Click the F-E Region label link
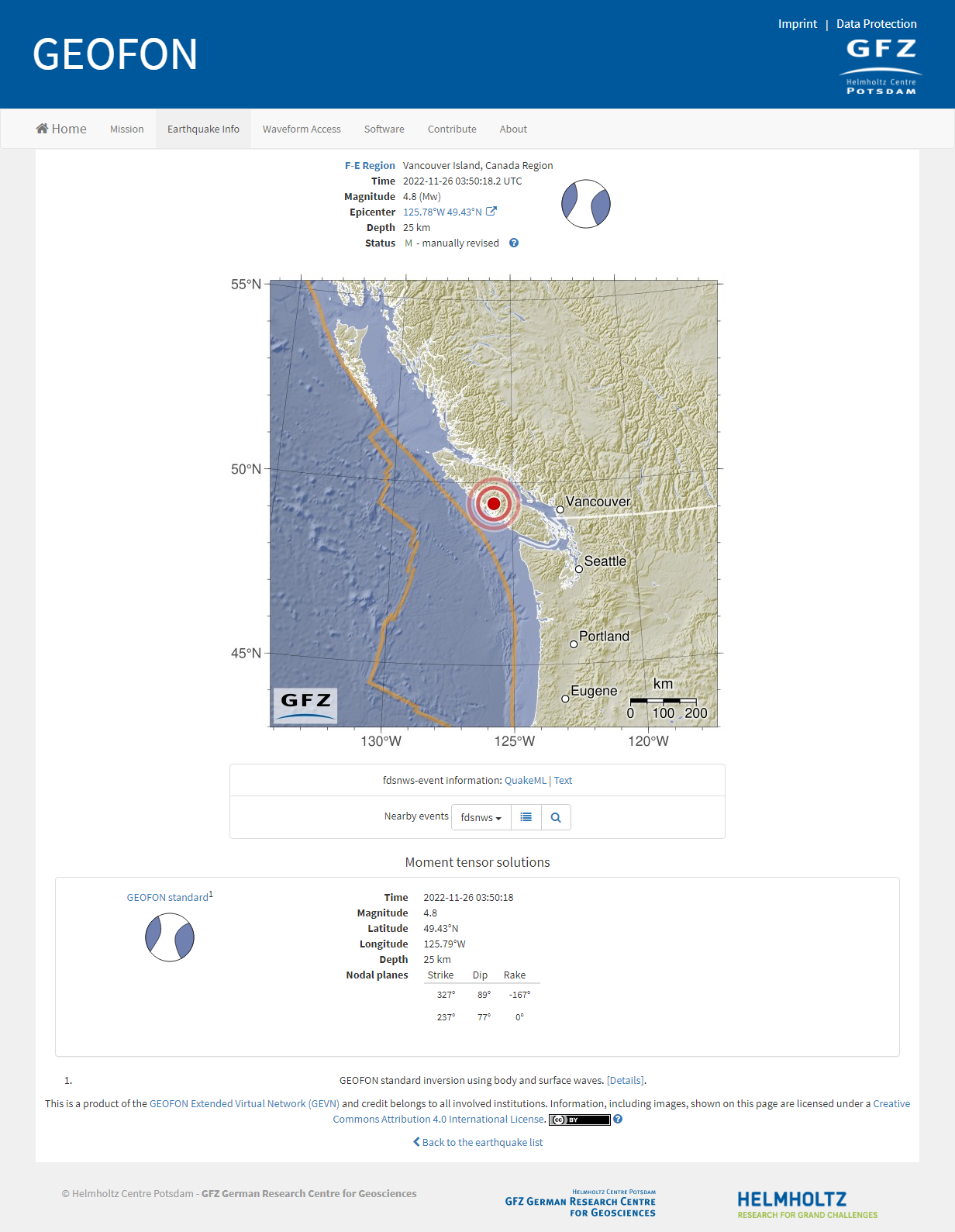Screen dimensions: 955x1232 [x=370, y=165]
